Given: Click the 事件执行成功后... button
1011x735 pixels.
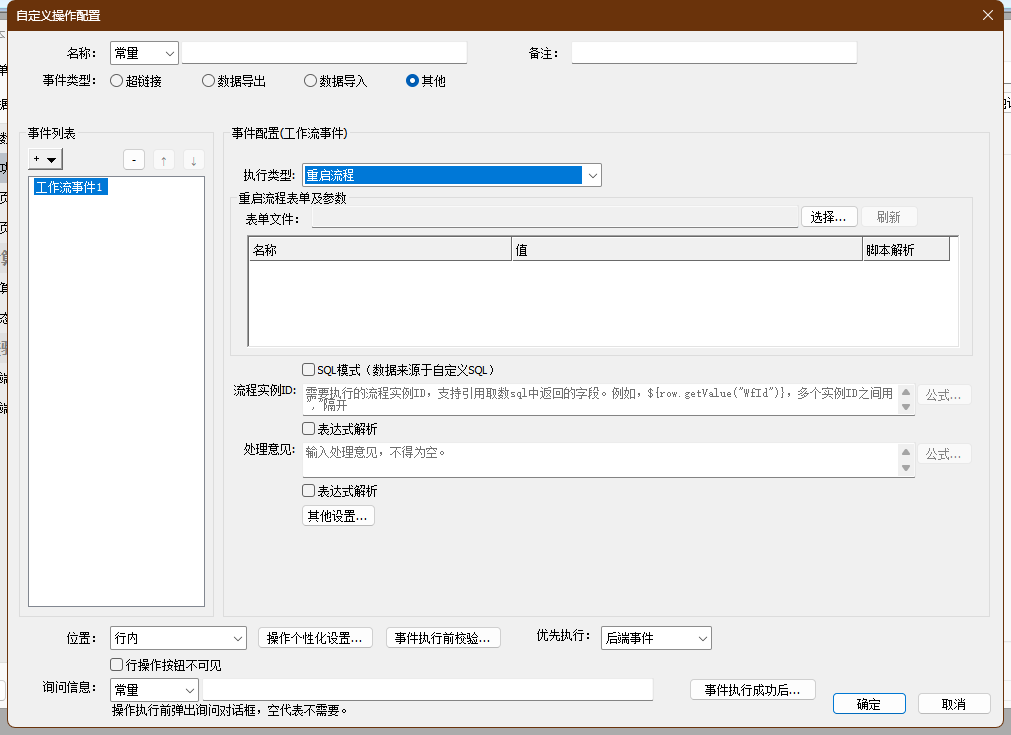Looking at the screenshot, I should [752, 690].
